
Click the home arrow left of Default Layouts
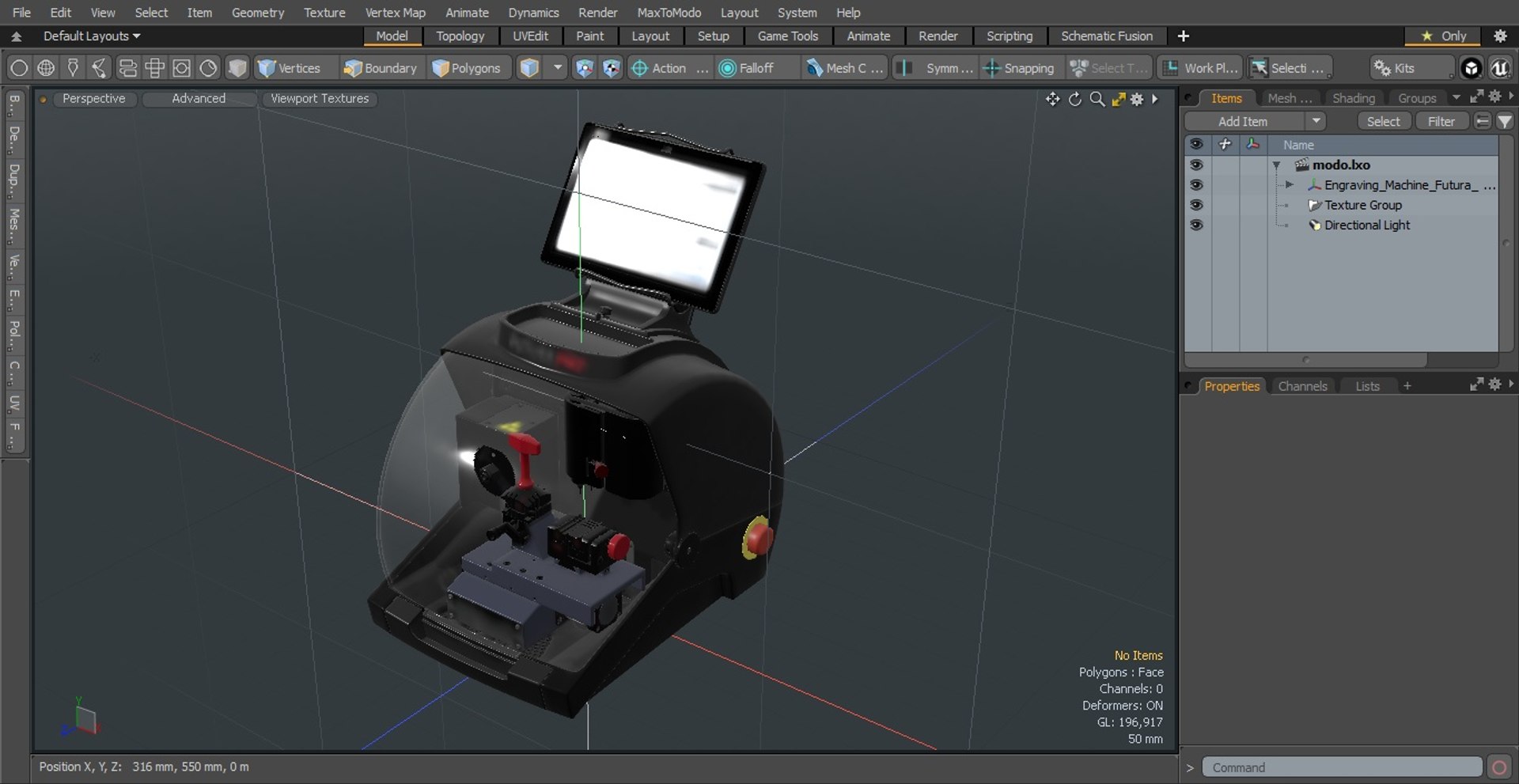[16, 36]
